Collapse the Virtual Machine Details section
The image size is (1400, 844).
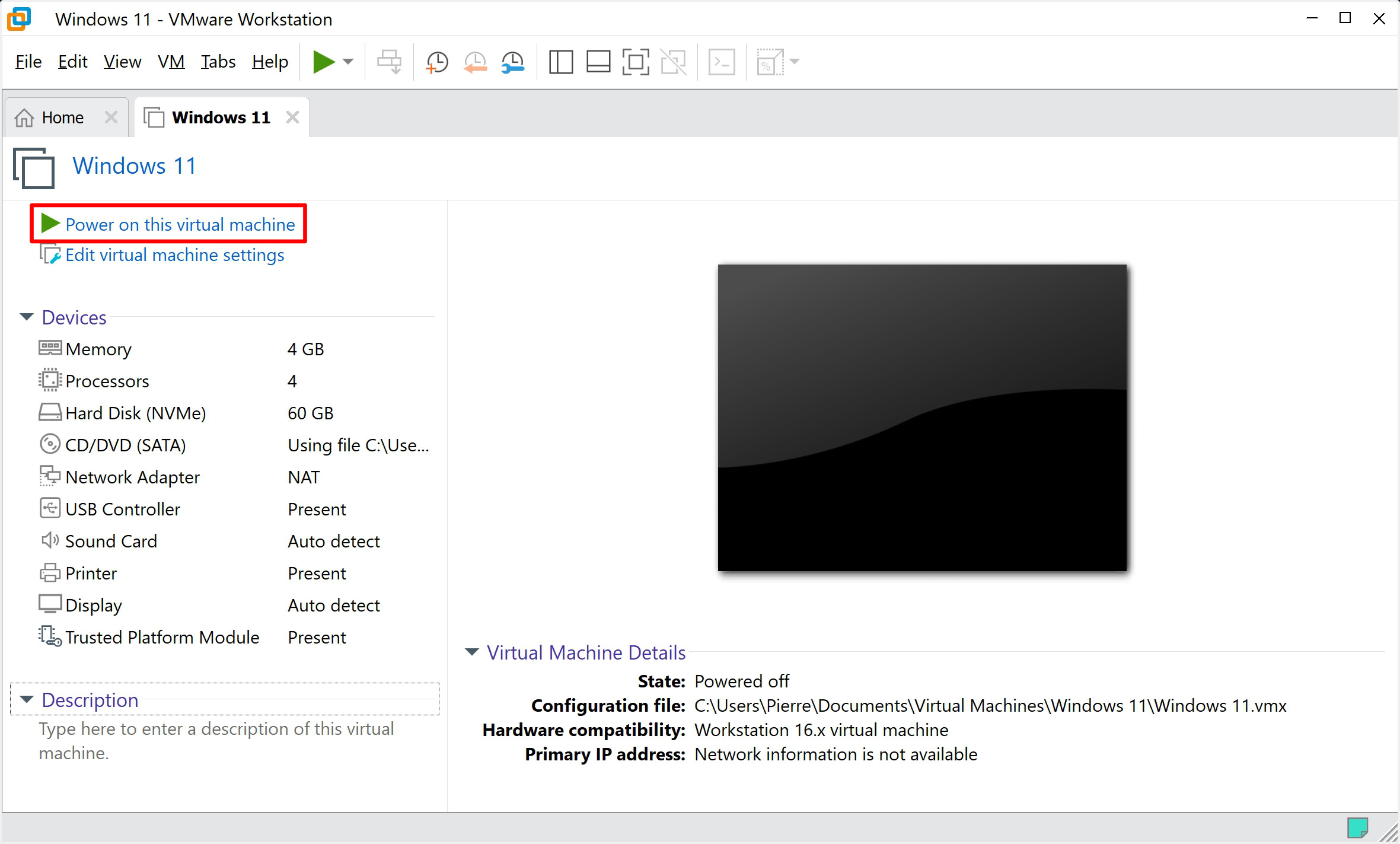coord(472,652)
